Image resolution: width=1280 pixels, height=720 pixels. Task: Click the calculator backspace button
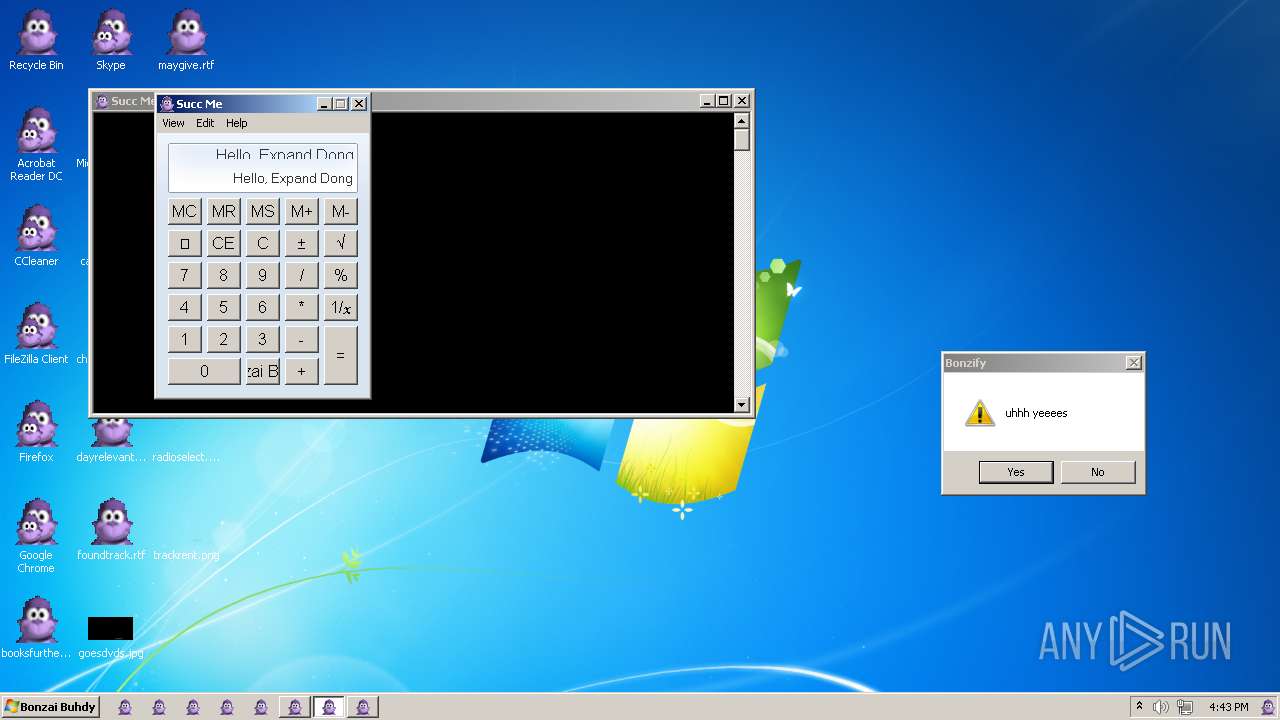point(184,243)
